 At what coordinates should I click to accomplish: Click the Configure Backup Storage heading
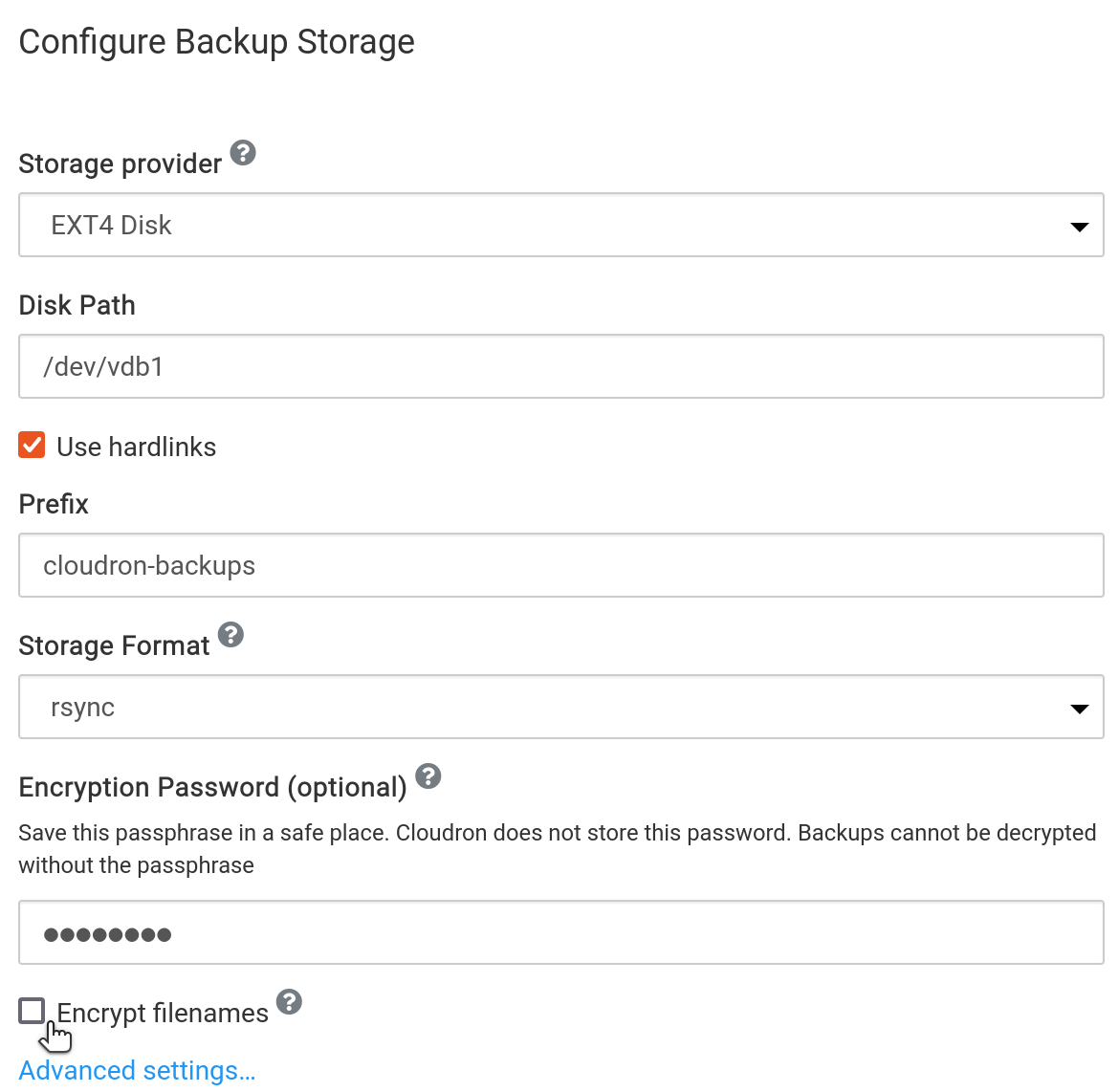[x=217, y=42]
